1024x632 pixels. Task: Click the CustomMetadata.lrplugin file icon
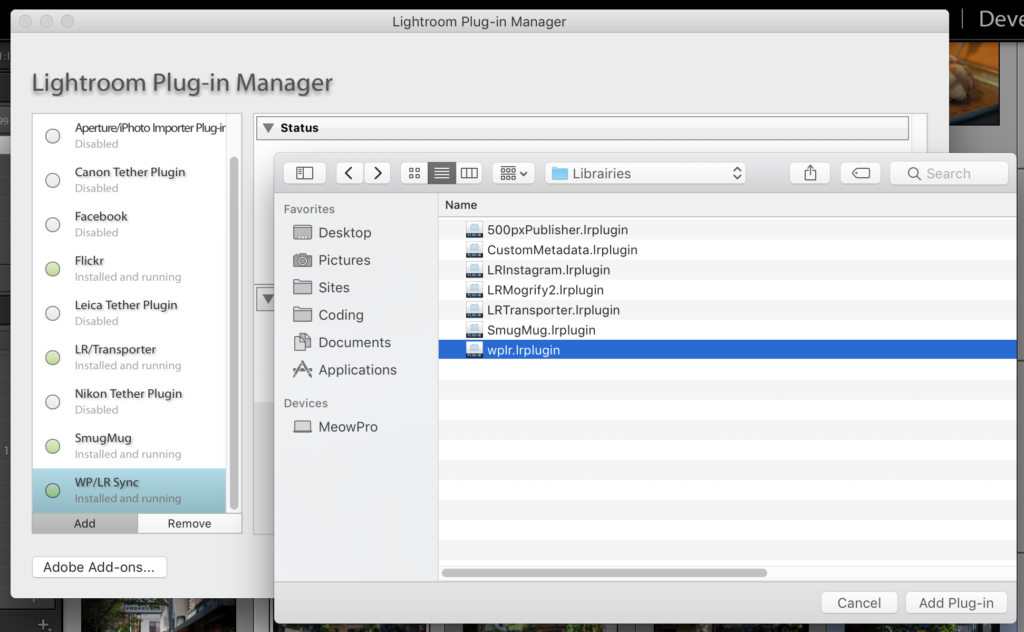[474, 250]
